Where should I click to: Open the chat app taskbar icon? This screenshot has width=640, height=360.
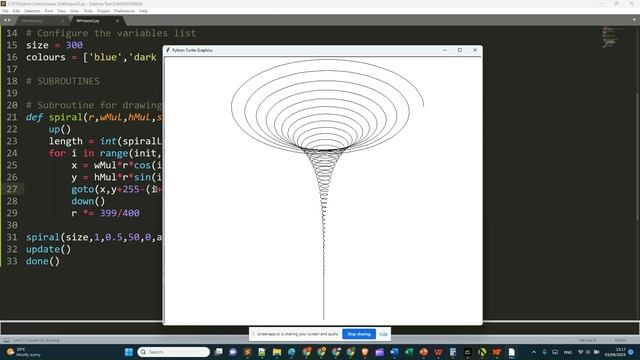click(233, 352)
